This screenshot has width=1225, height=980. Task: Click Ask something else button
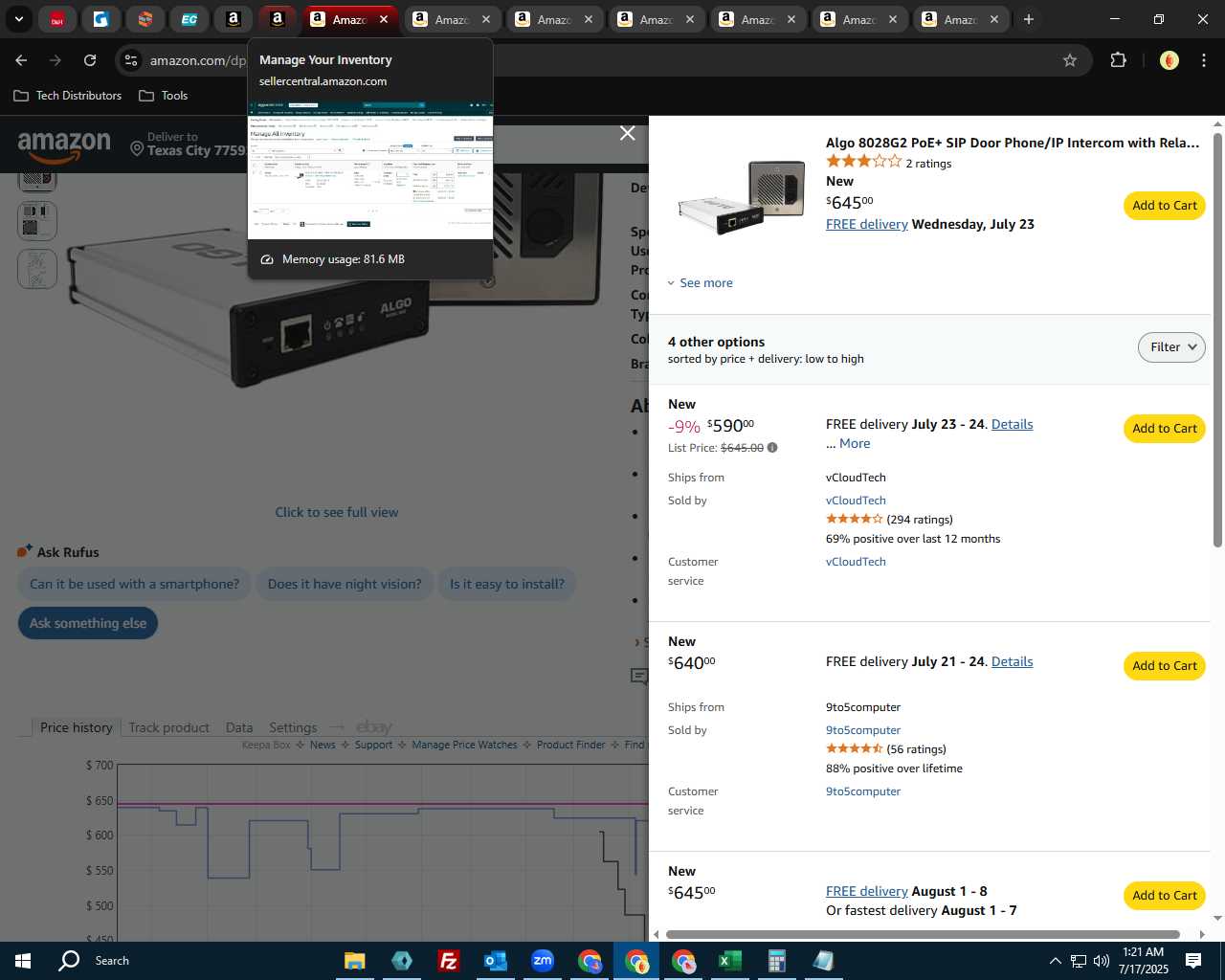coord(88,623)
